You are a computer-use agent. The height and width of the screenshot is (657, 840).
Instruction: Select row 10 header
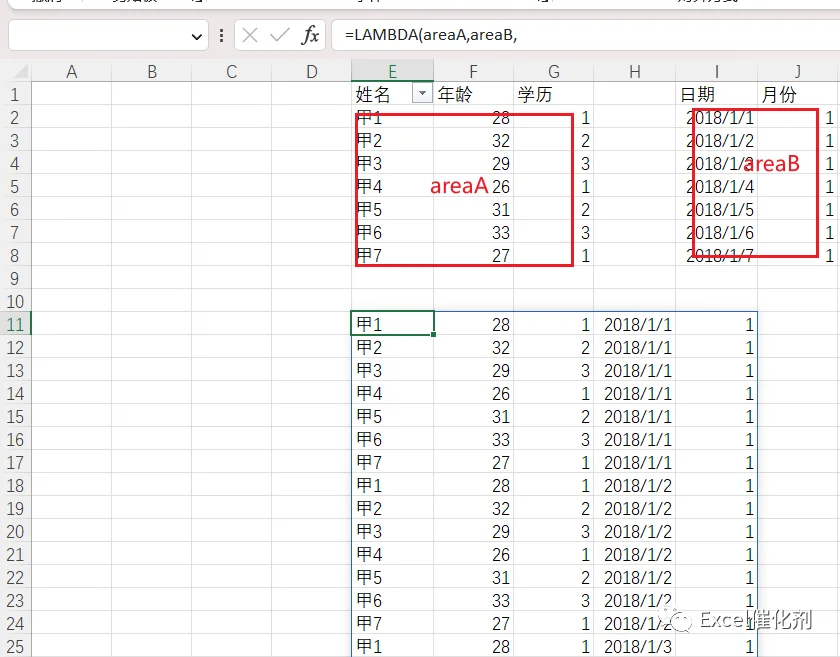click(x=15, y=301)
